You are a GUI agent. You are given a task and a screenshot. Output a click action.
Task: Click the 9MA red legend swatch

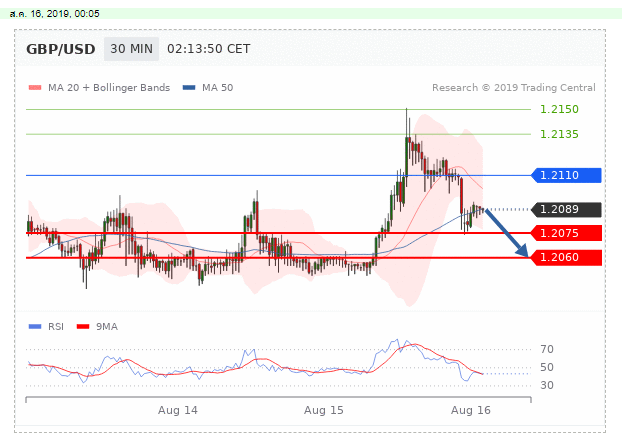pyautogui.click(x=83, y=327)
